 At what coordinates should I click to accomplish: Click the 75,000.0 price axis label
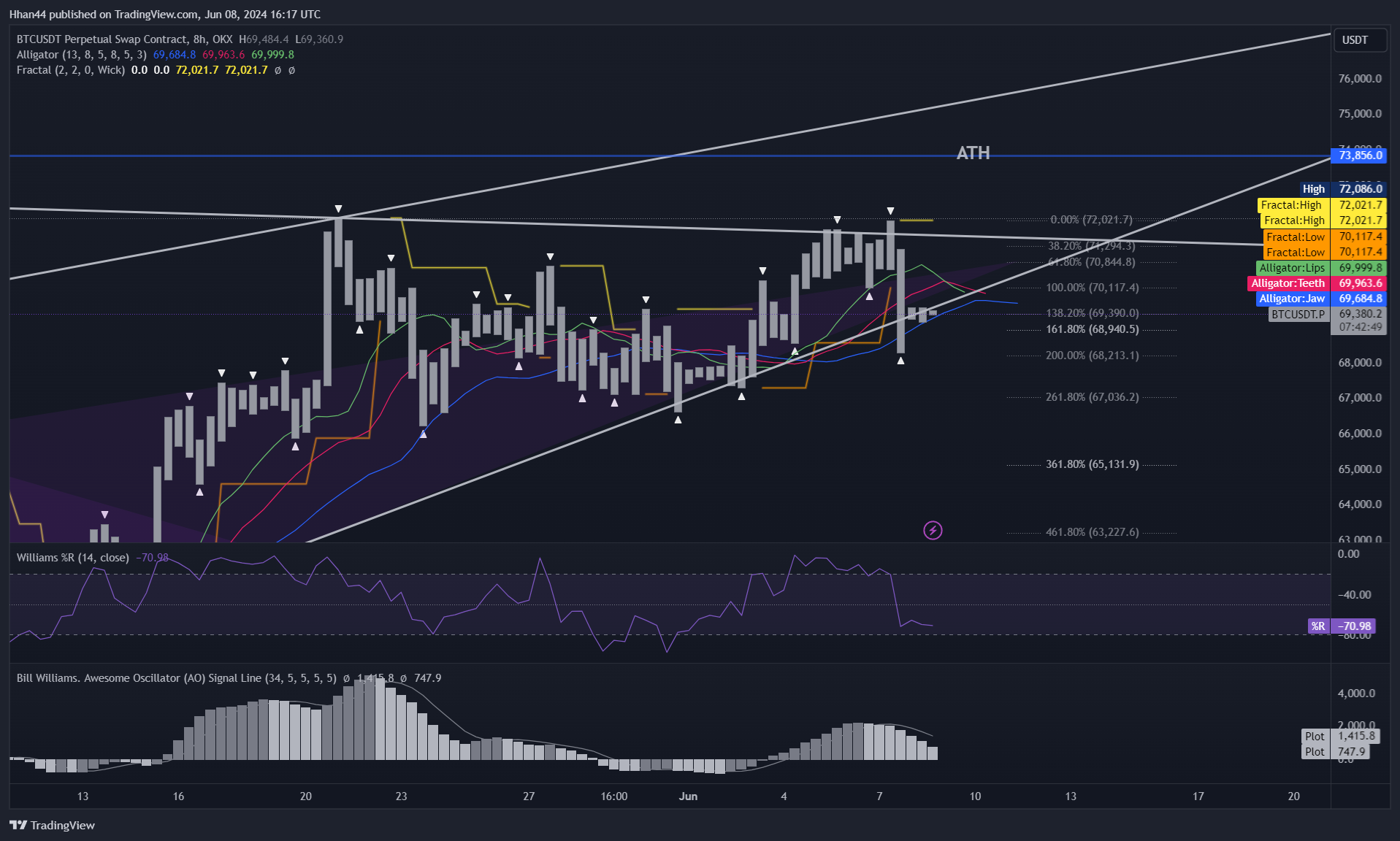coord(1360,114)
